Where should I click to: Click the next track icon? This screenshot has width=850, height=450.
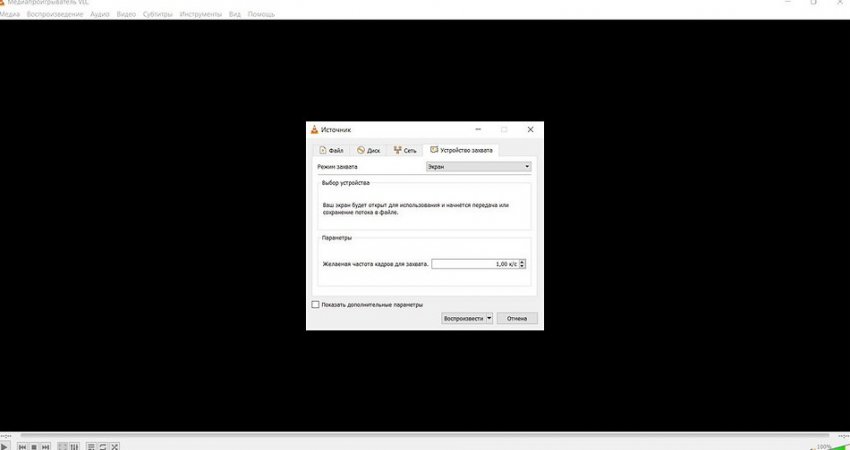coord(46,446)
